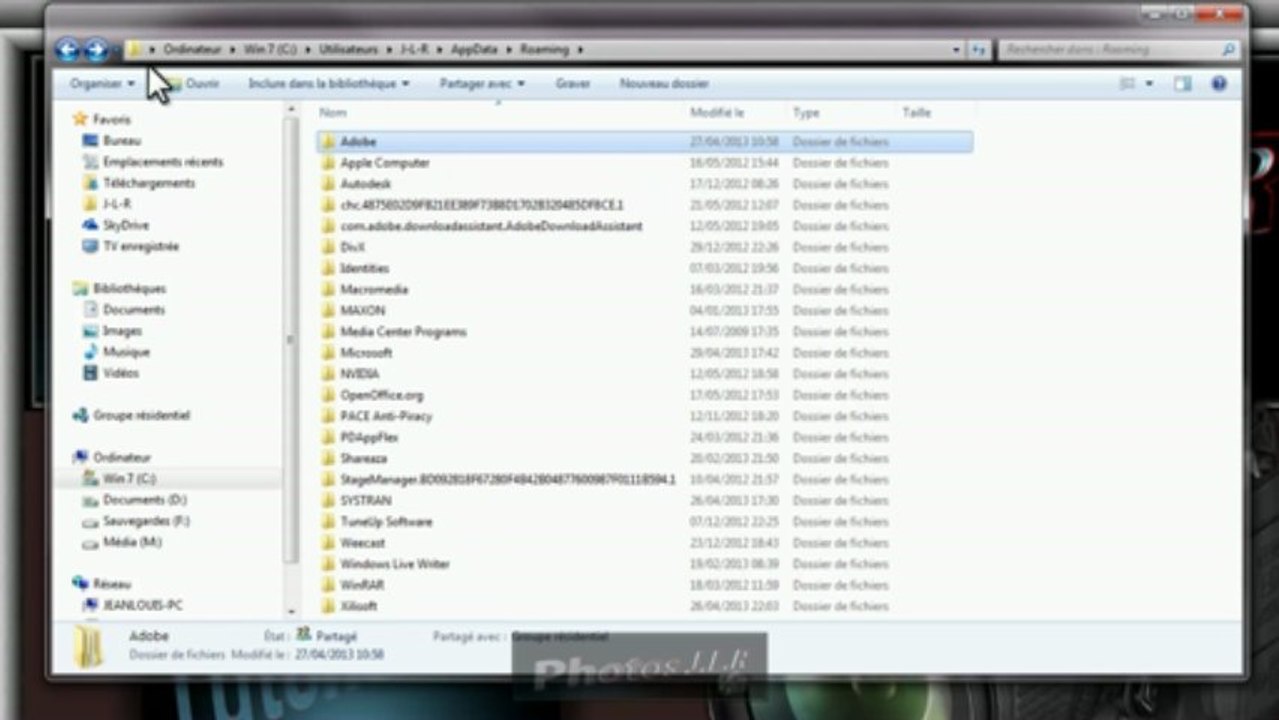Select the Microsoft folder

[x=365, y=353]
